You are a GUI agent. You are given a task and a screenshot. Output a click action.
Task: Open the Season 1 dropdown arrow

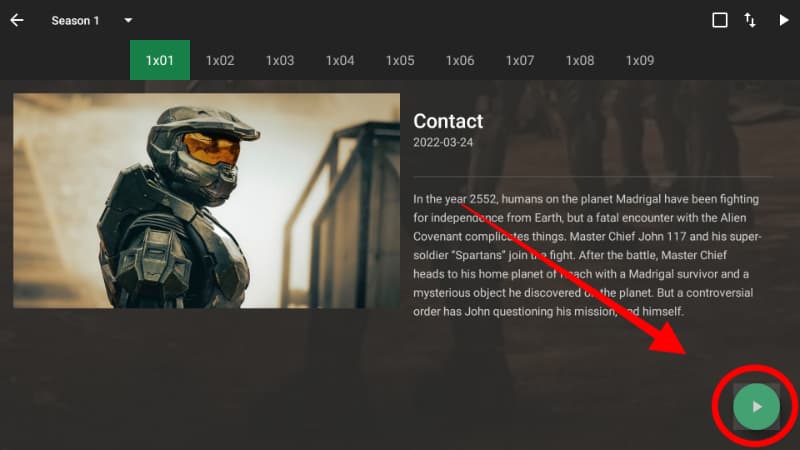[x=128, y=20]
